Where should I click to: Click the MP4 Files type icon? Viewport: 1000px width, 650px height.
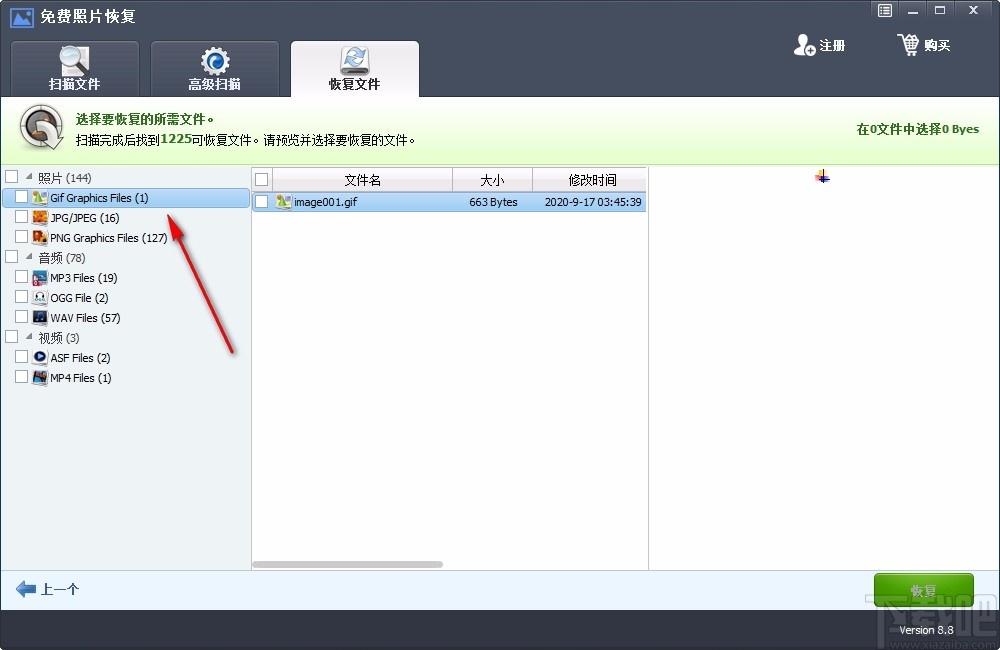(x=40, y=377)
